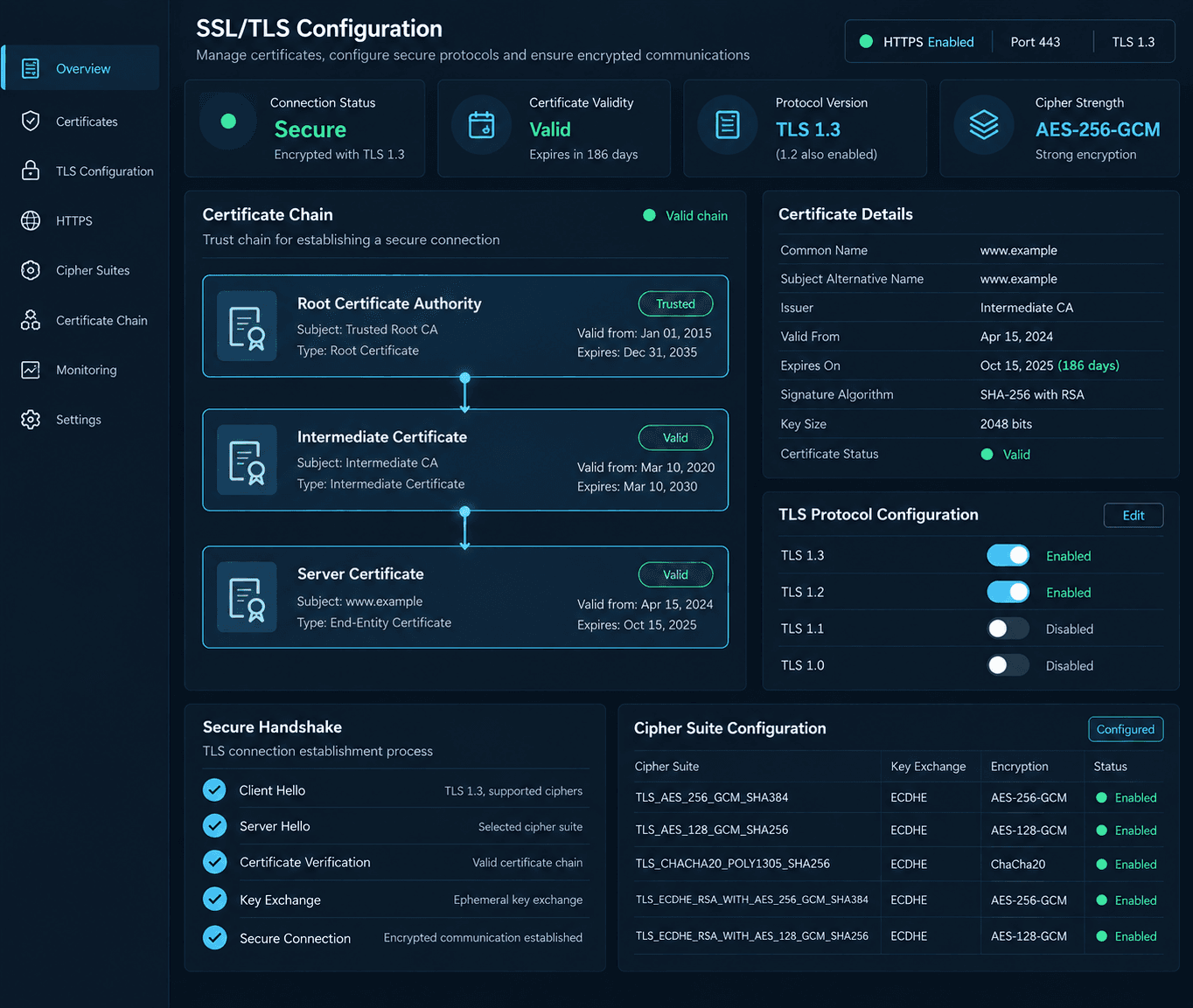Click the Certificate Validity calendar icon
This screenshot has width=1193, height=1008.
click(481, 125)
